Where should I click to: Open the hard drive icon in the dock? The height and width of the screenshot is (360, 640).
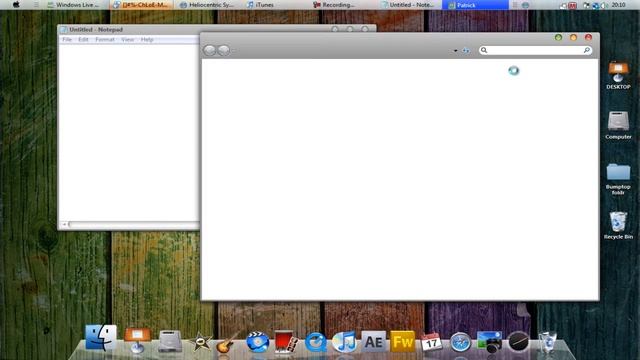tap(170, 341)
